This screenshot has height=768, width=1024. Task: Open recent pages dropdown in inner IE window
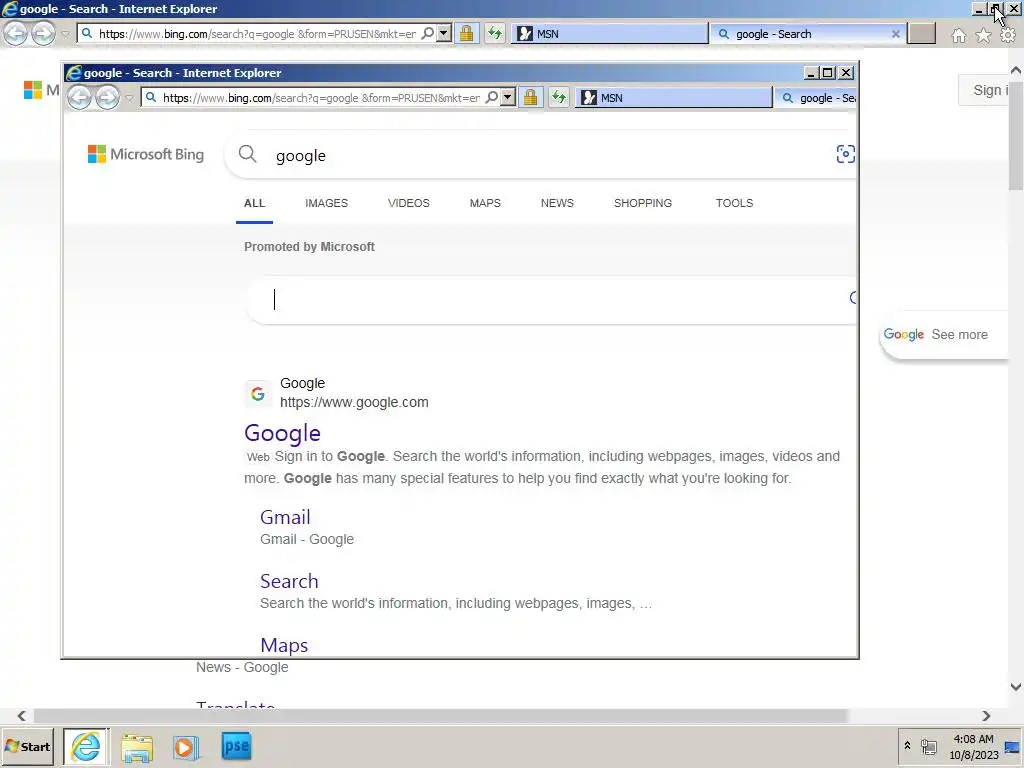[x=129, y=98]
